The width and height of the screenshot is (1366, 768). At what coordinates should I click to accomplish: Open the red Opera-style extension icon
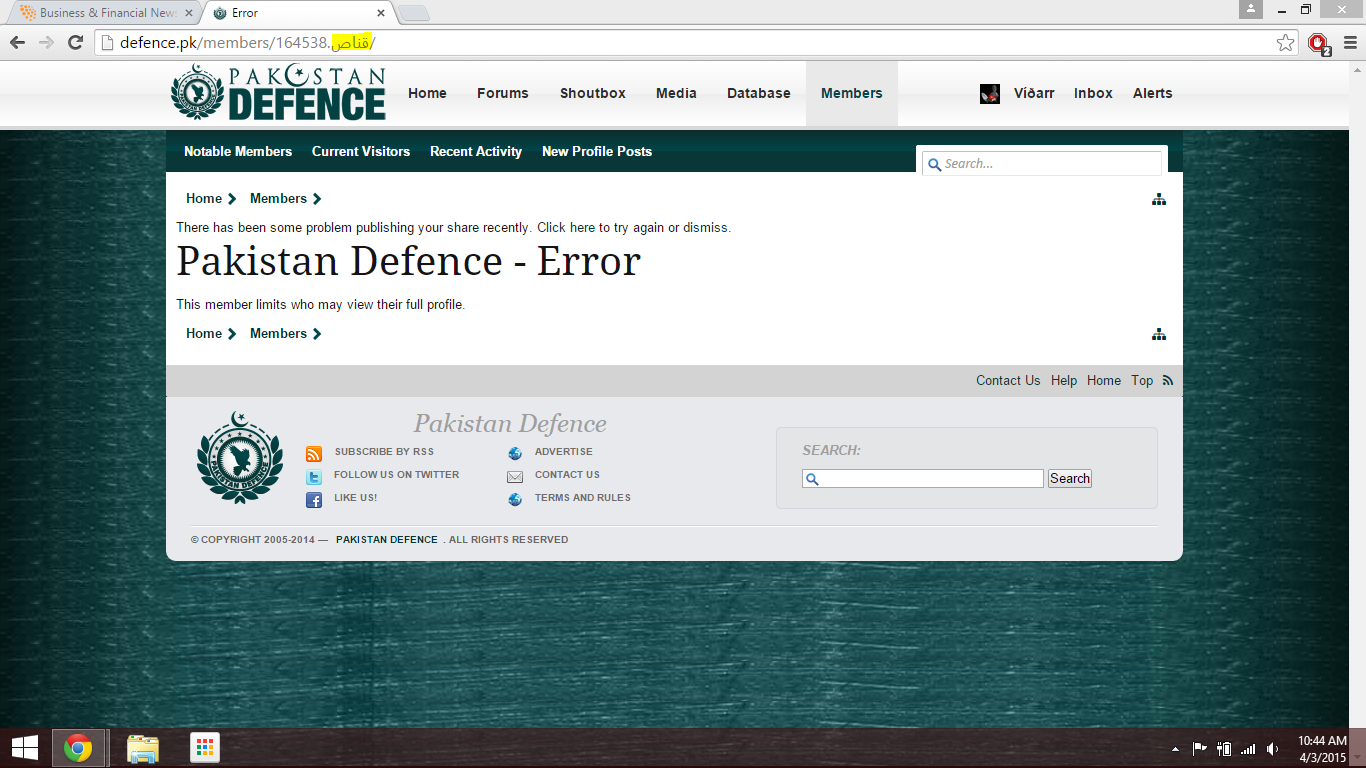click(x=1319, y=43)
